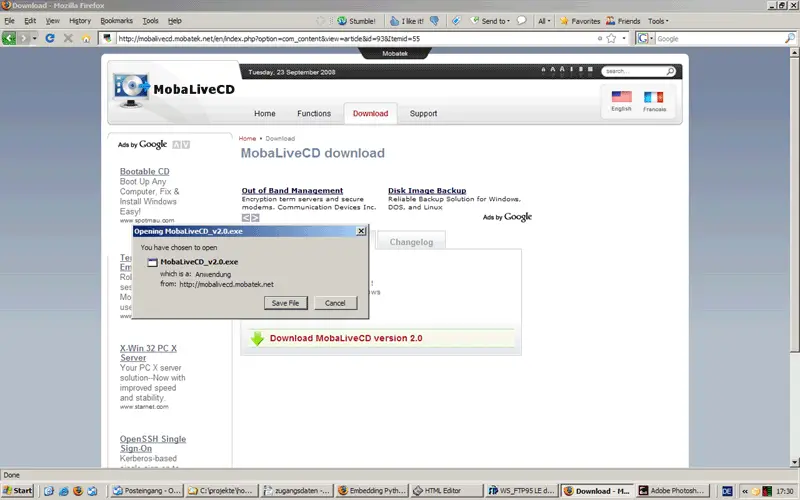The height and width of the screenshot is (500, 800).
Task: Click Download MobaLiveCD version 2.0 link
Action: coord(346,338)
